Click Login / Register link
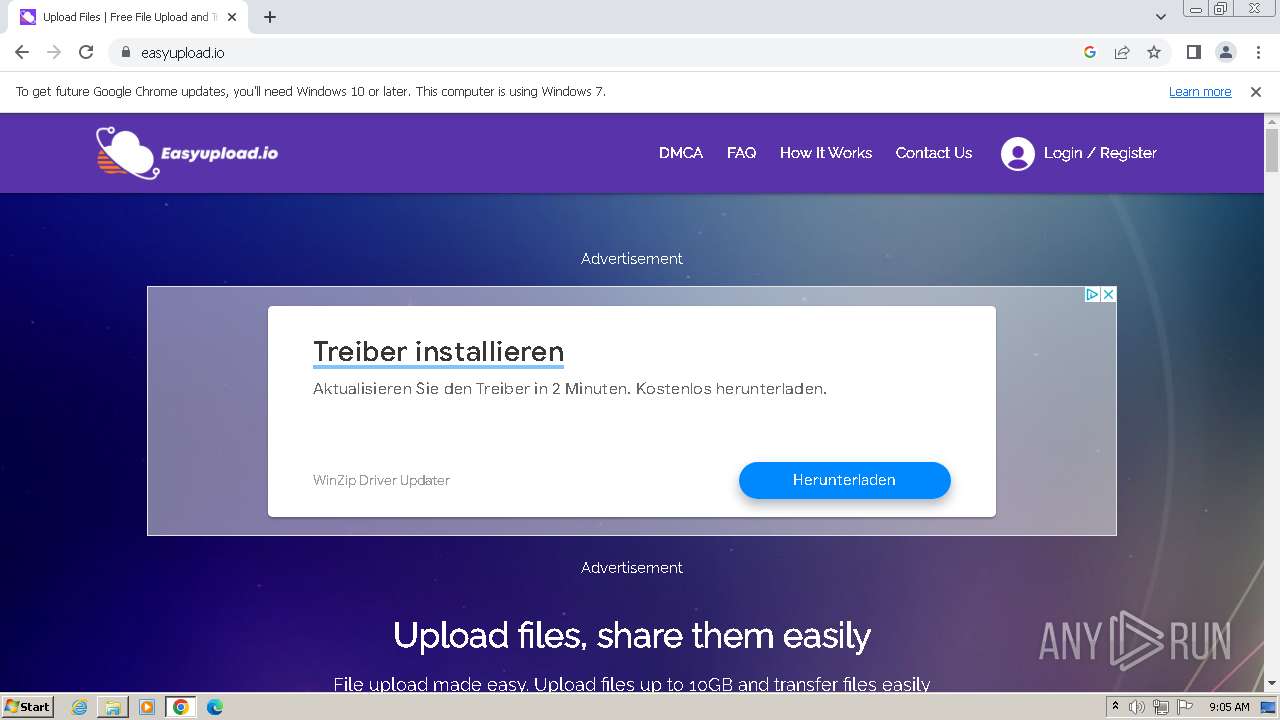1280x720 pixels. 1100,153
